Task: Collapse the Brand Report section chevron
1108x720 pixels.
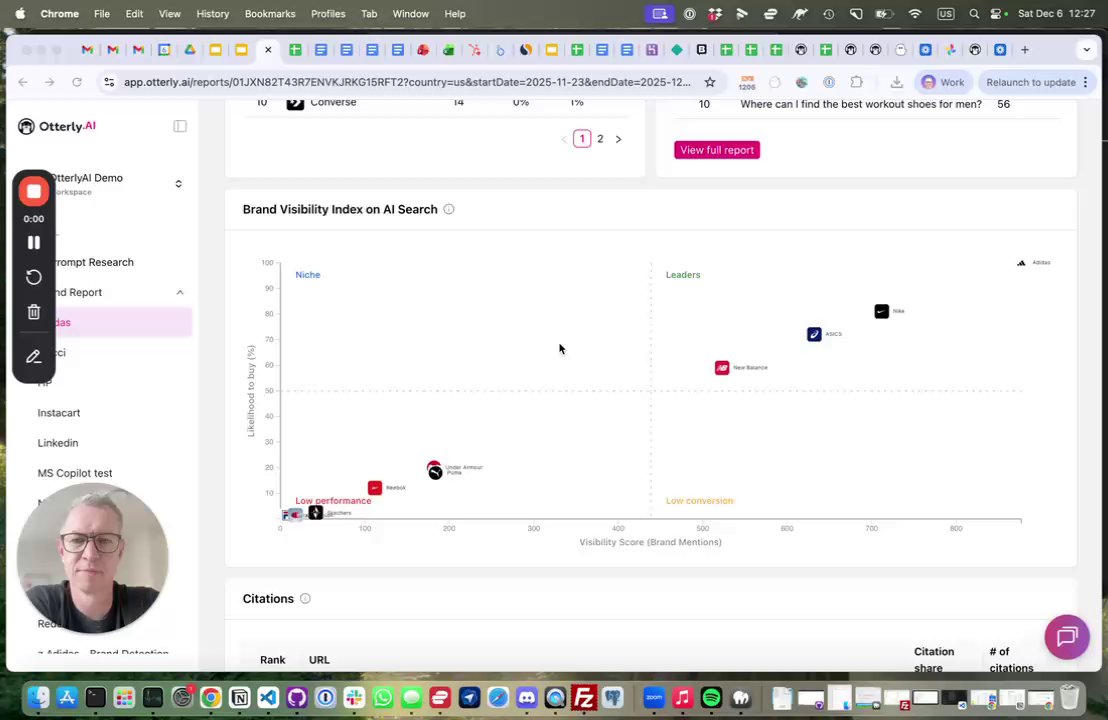Action: [x=180, y=292]
